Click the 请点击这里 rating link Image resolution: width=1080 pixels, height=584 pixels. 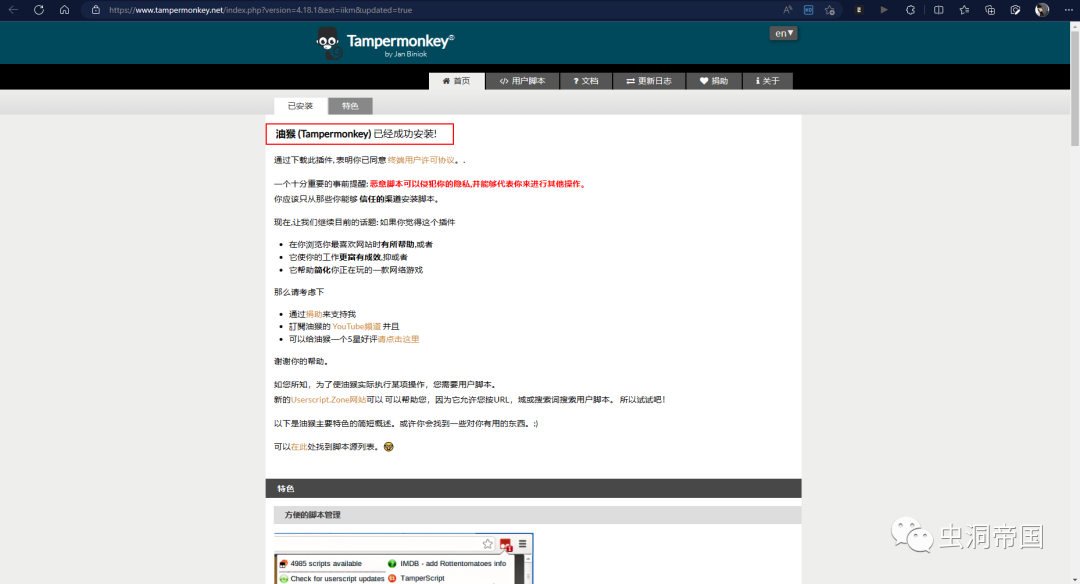coord(398,339)
